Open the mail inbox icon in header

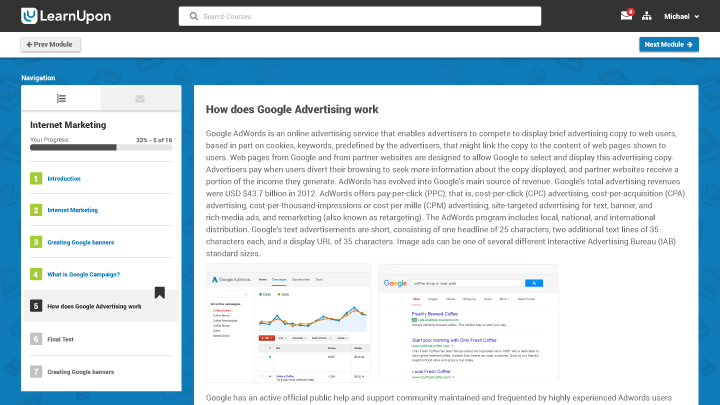point(626,16)
